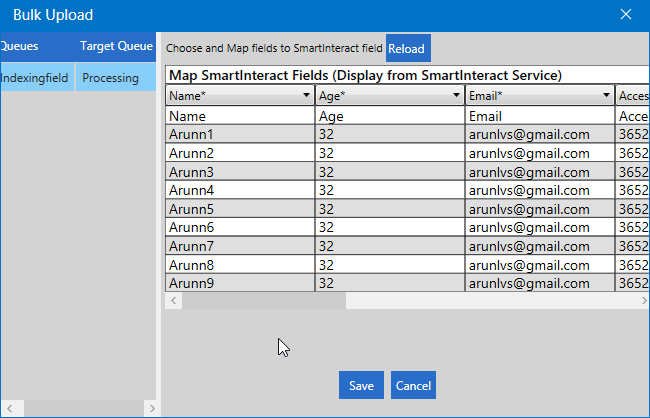Open the Age* column dropdown
650x418 pixels.
pyautogui.click(x=456, y=96)
